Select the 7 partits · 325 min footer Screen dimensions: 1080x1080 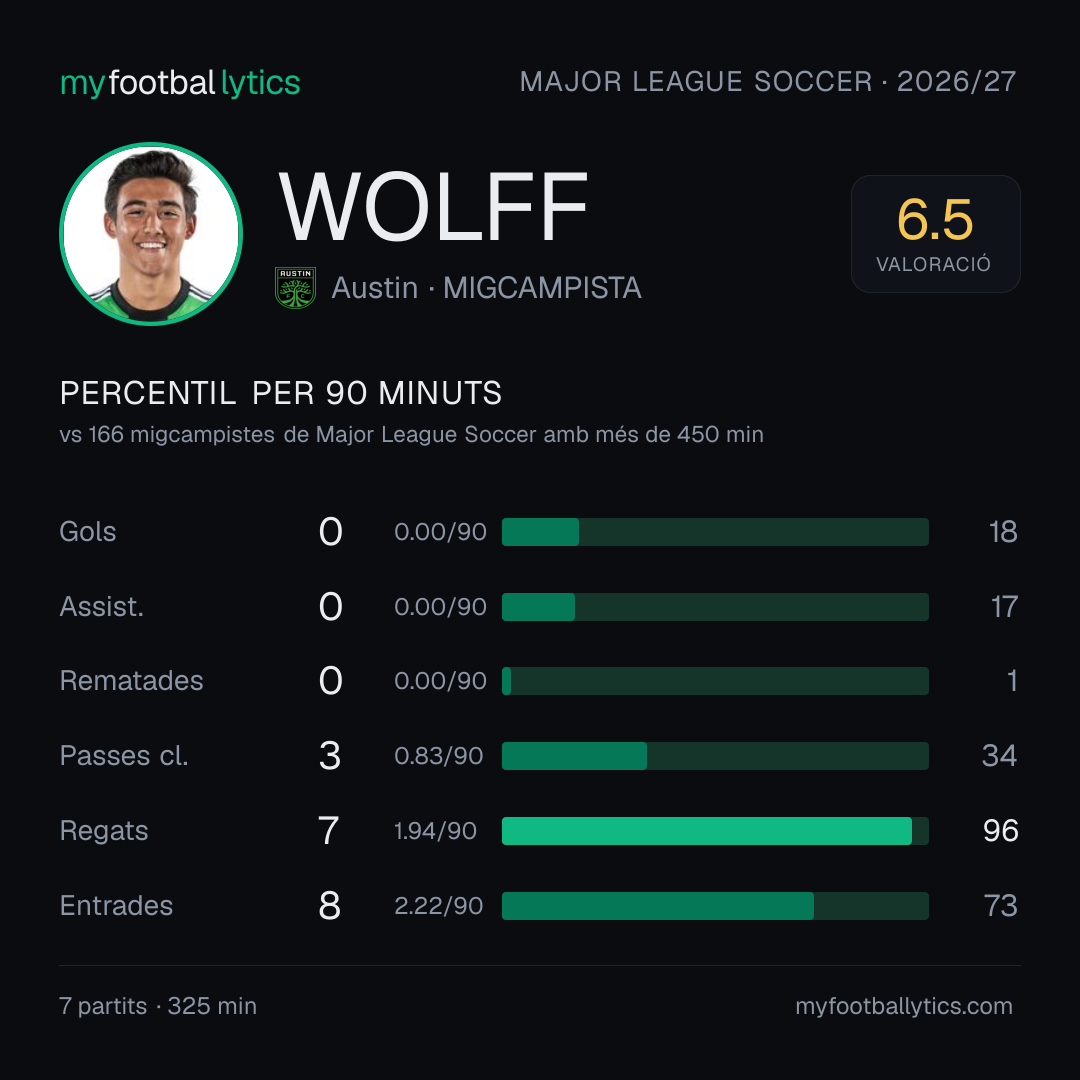158,1006
